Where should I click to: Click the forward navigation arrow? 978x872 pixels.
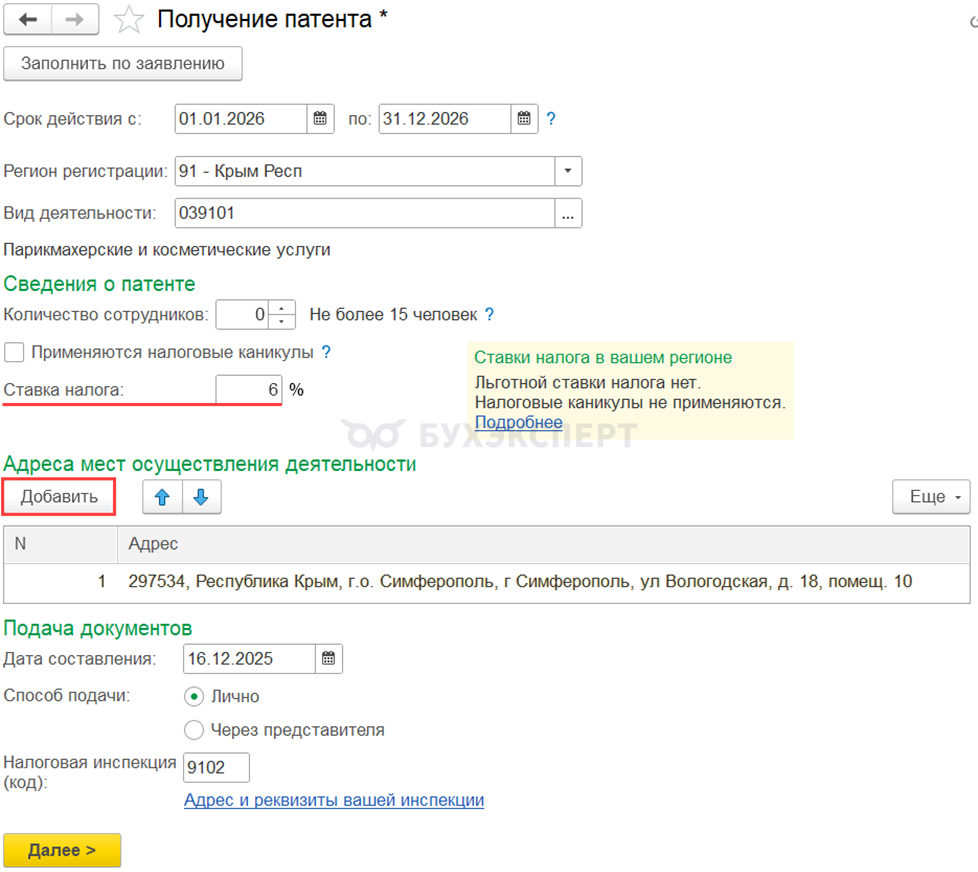click(x=75, y=19)
